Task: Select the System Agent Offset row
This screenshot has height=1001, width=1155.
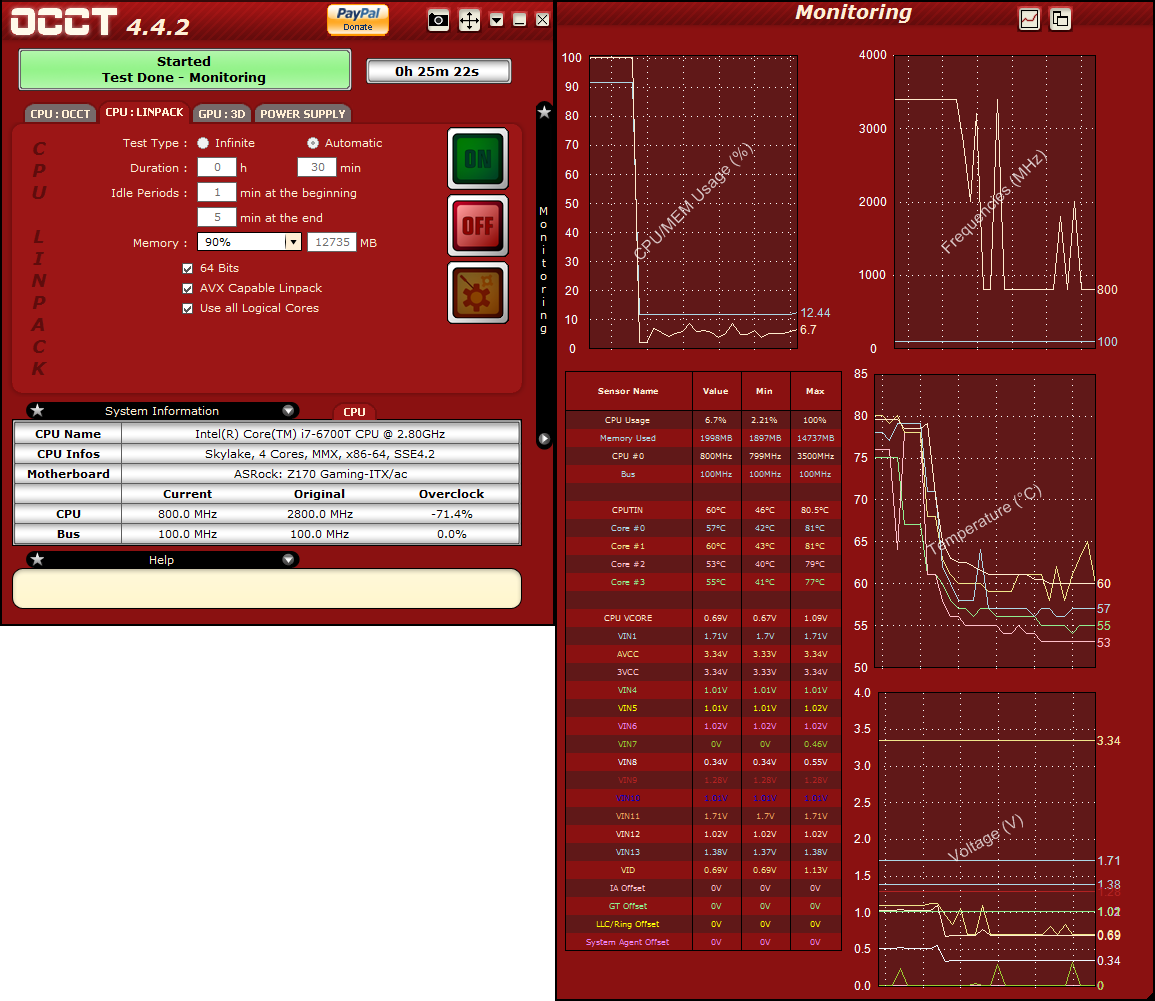Action: click(703, 942)
